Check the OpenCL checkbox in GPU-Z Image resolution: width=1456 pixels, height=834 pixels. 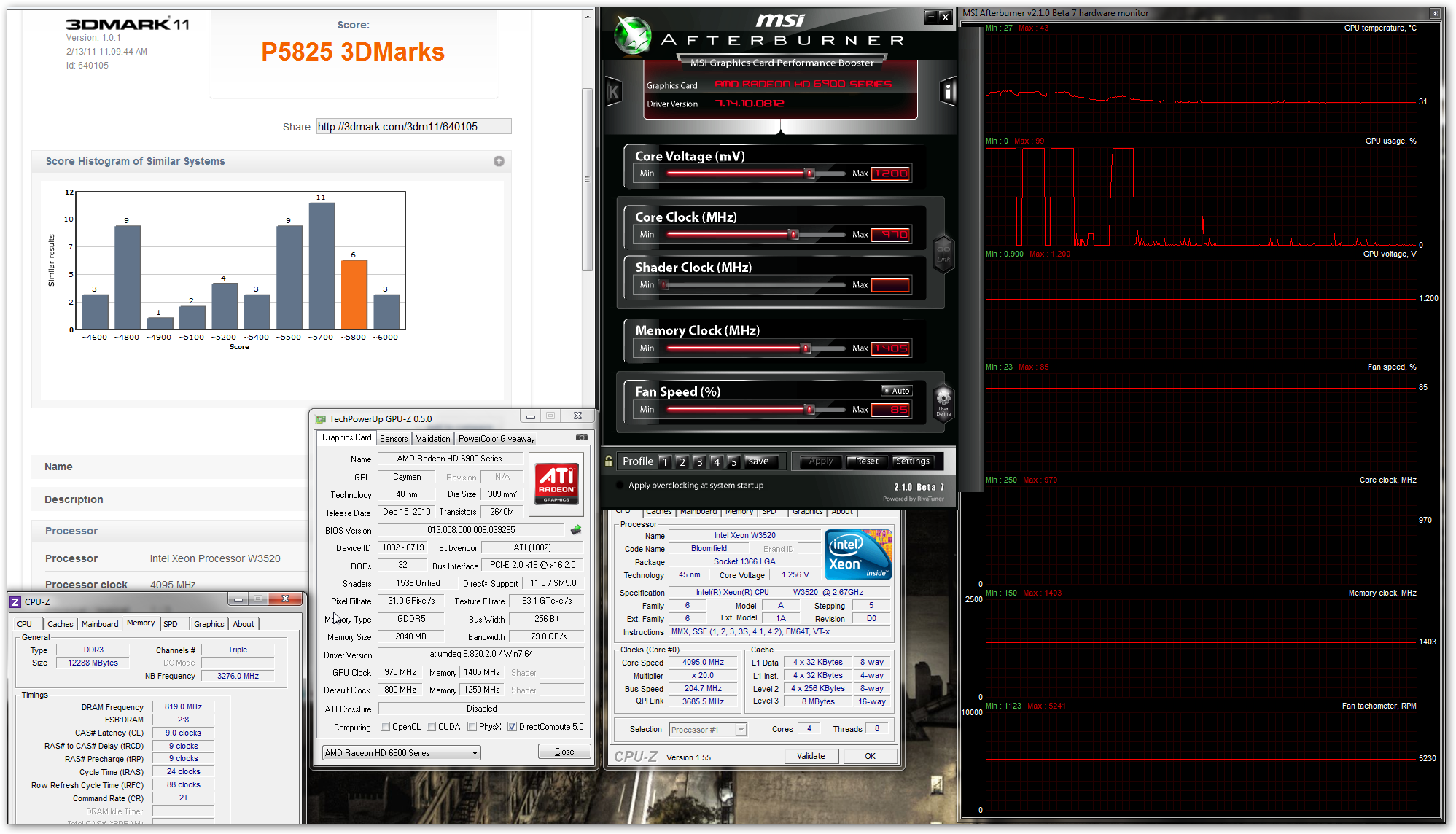[x=386, y=727]
